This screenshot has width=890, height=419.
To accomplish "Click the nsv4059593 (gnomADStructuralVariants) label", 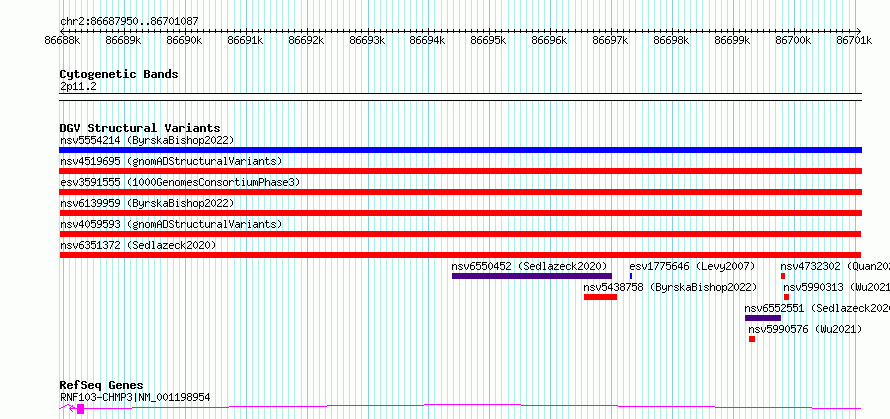I will click(171, 224).
